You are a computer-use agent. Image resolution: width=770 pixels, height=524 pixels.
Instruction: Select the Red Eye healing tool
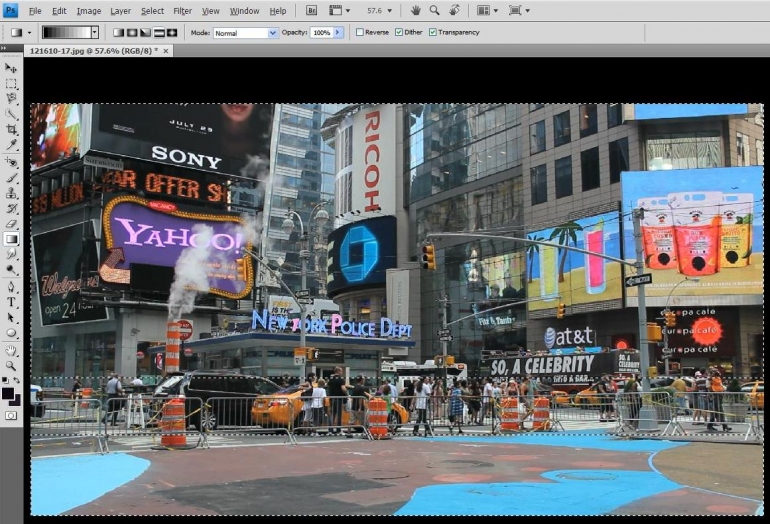coord(11,162)
